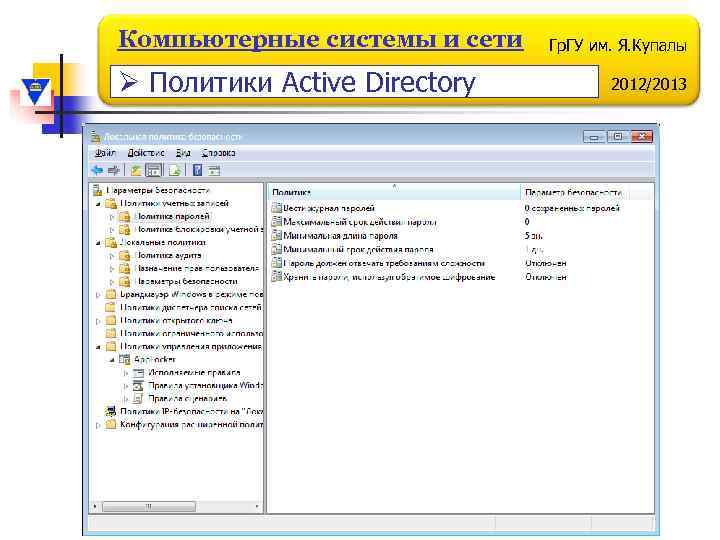Select Назначение прав пользователя tree item

[198, 268]
